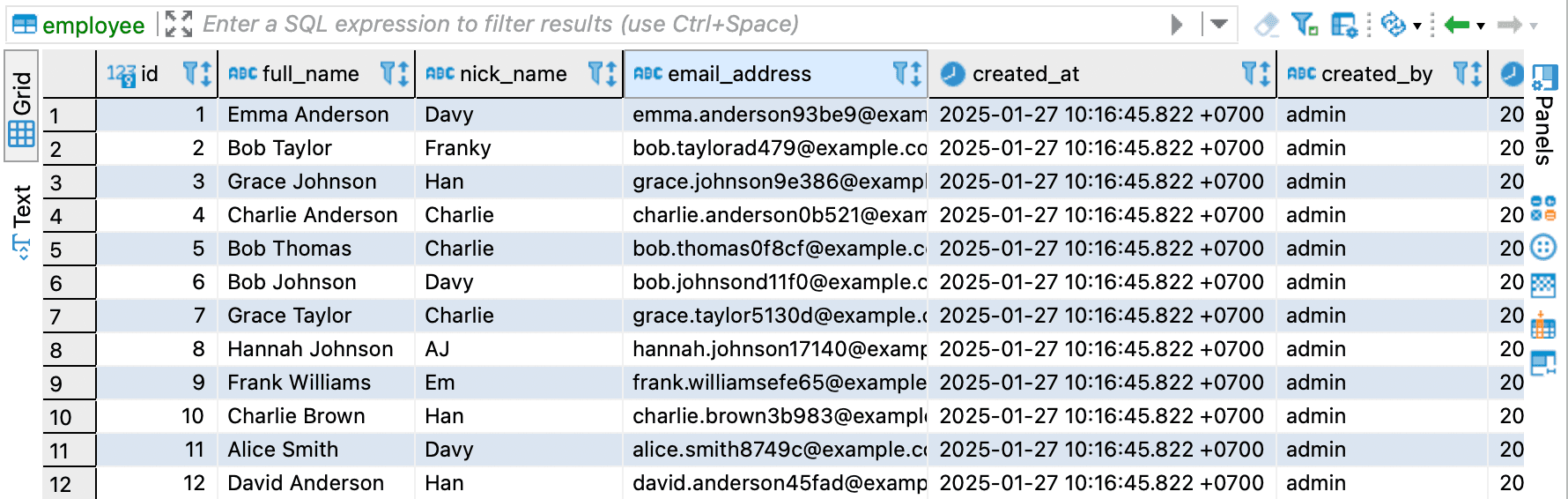Sort by id using the arrows icon
The width and height of the screenshot is (1568, 499).
click(x=206, y=73)
